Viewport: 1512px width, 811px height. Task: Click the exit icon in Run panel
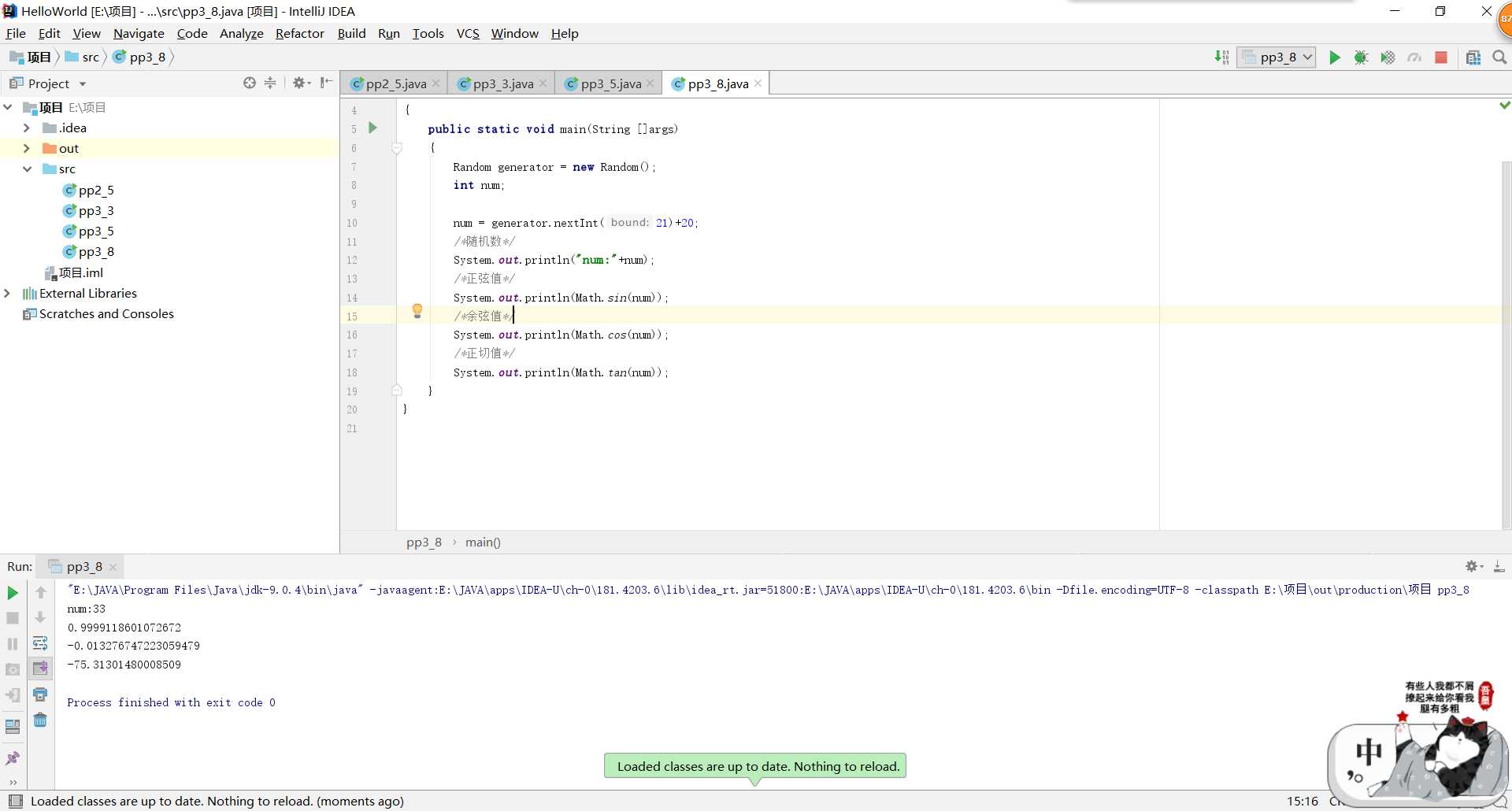pyautogui.click(x=13, y=695)
